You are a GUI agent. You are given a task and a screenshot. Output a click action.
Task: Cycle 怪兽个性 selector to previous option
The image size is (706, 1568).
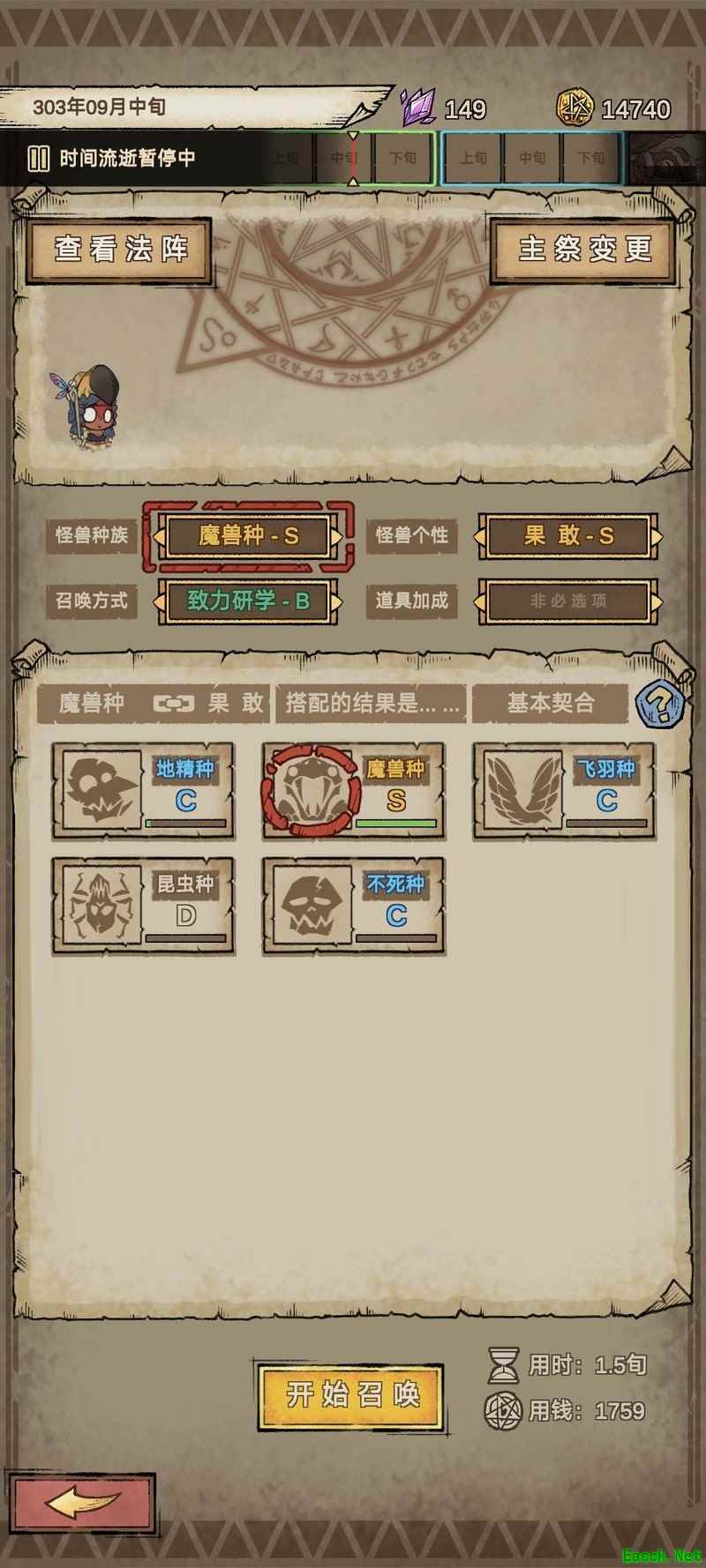pyautogui.click(x=481, y=535)
